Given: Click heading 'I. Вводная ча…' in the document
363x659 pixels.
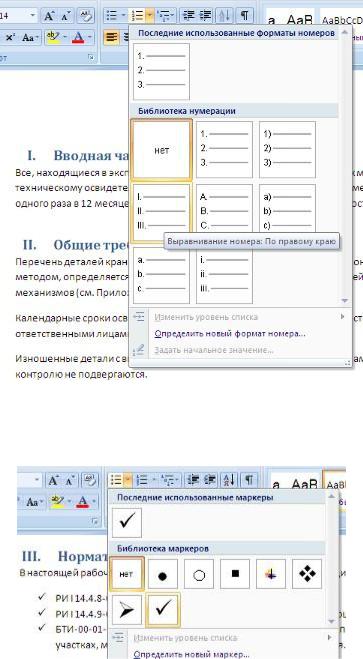Looking at the screenshot, I should click(78, 156).
